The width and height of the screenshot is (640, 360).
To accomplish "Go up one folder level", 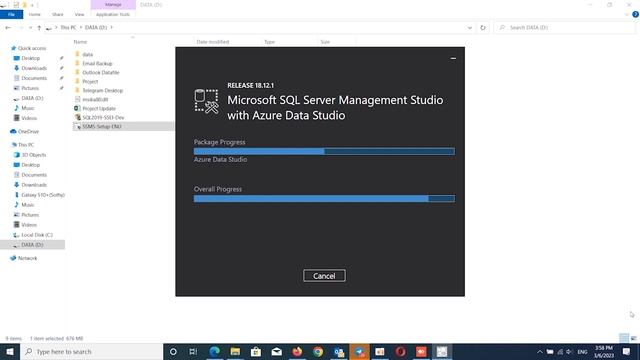I will [x=39, y=27].
